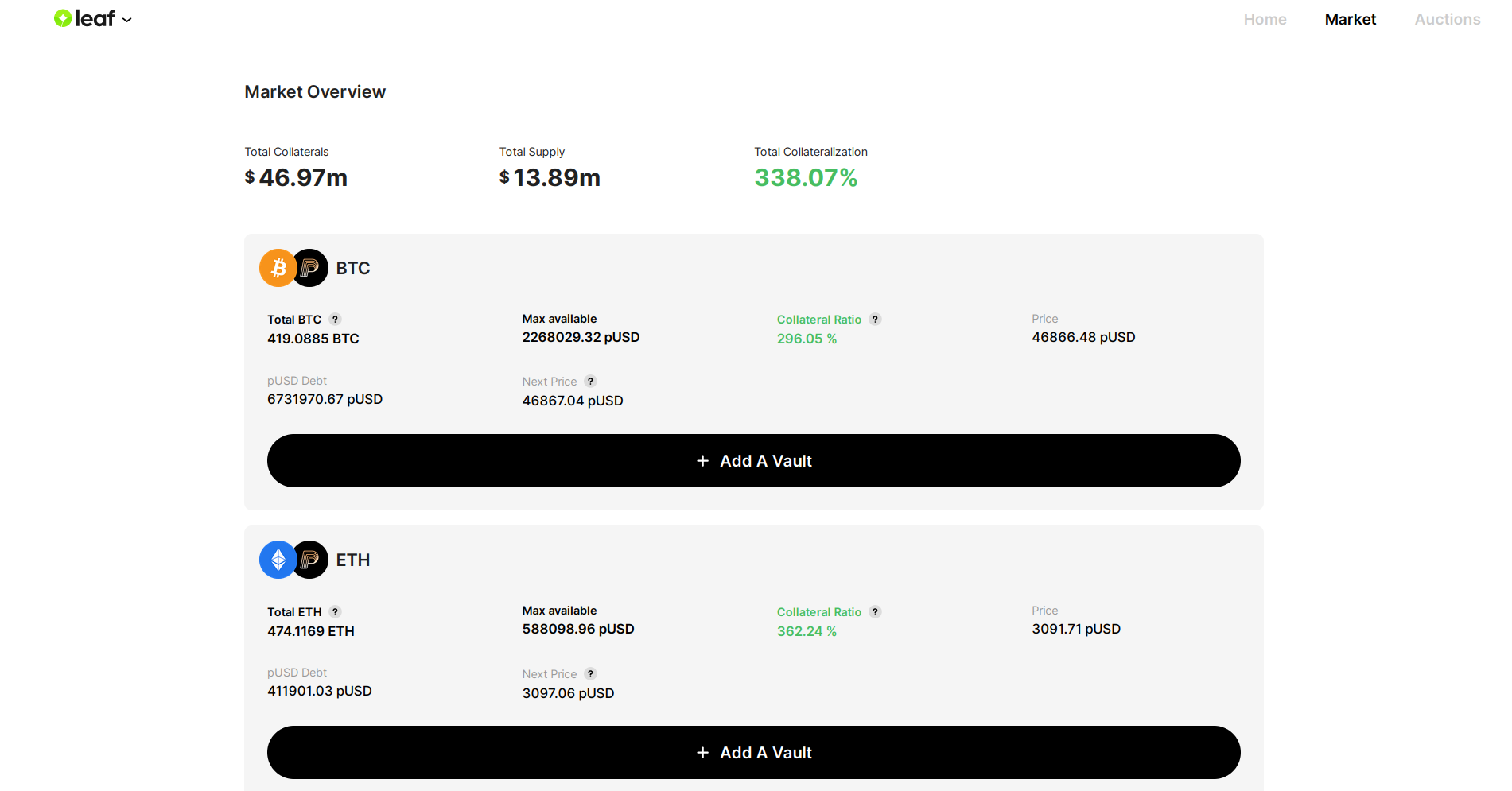Click the ETH Next Price question mark
Screen dimensions: 1512x791
pos(590,673)
